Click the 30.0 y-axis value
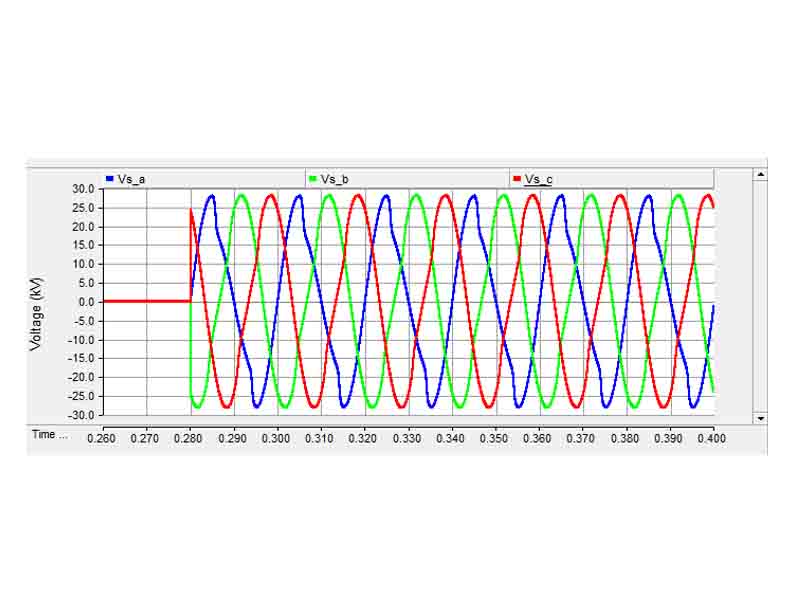The height and width of the screenshot is (612, 792). pos(83,189)
